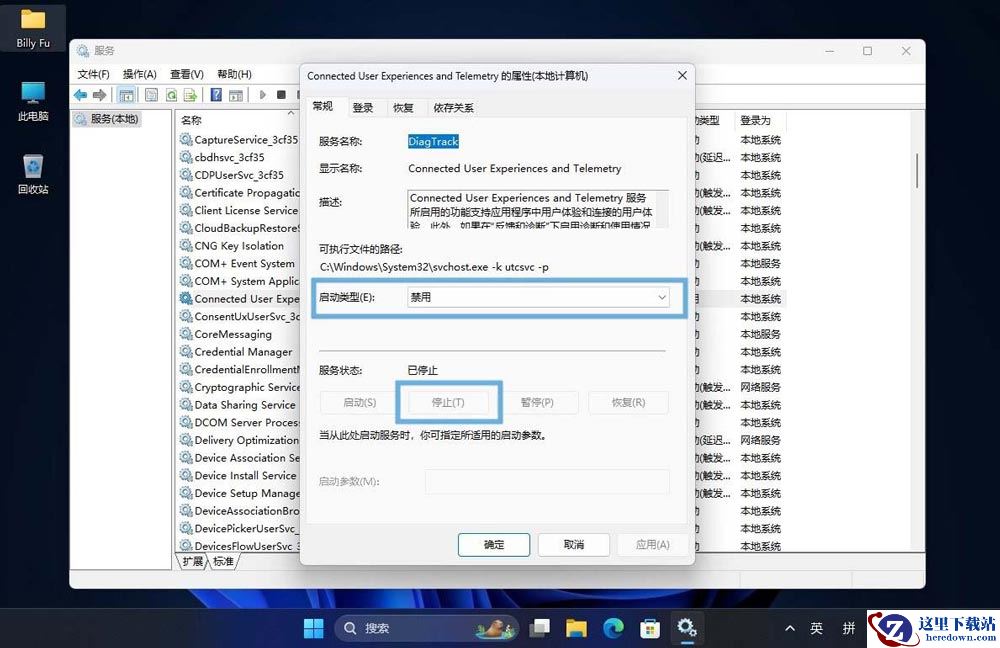This screenshot has height=648, width=1000.
Task: Open Help with the blue question-mark icon
Action: tap(216, 95)
